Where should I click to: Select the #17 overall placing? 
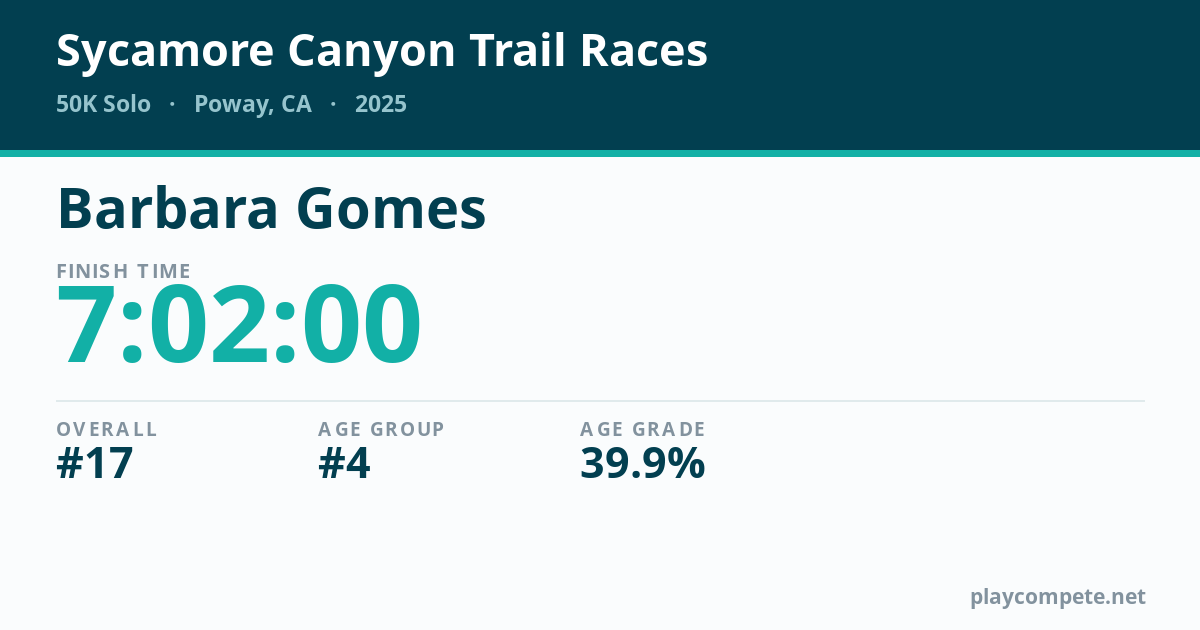95,464
